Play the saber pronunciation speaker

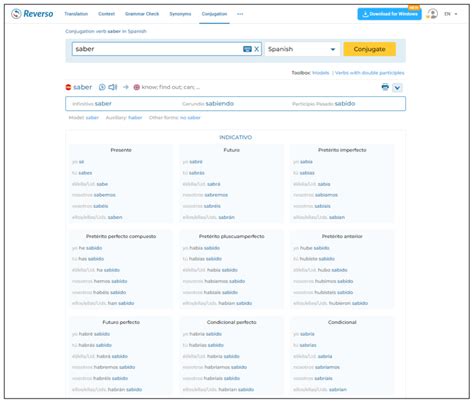pyautogui.click(x=113, y=87)
